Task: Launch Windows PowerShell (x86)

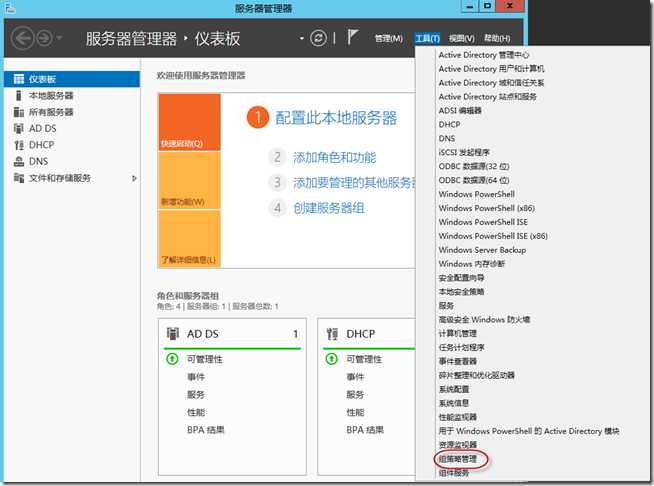Action: point(487,208)
